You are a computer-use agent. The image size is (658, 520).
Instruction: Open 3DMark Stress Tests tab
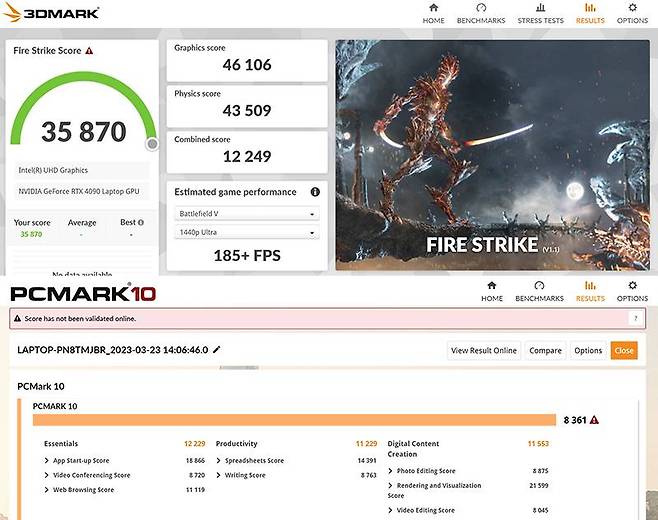click(540, 13)
